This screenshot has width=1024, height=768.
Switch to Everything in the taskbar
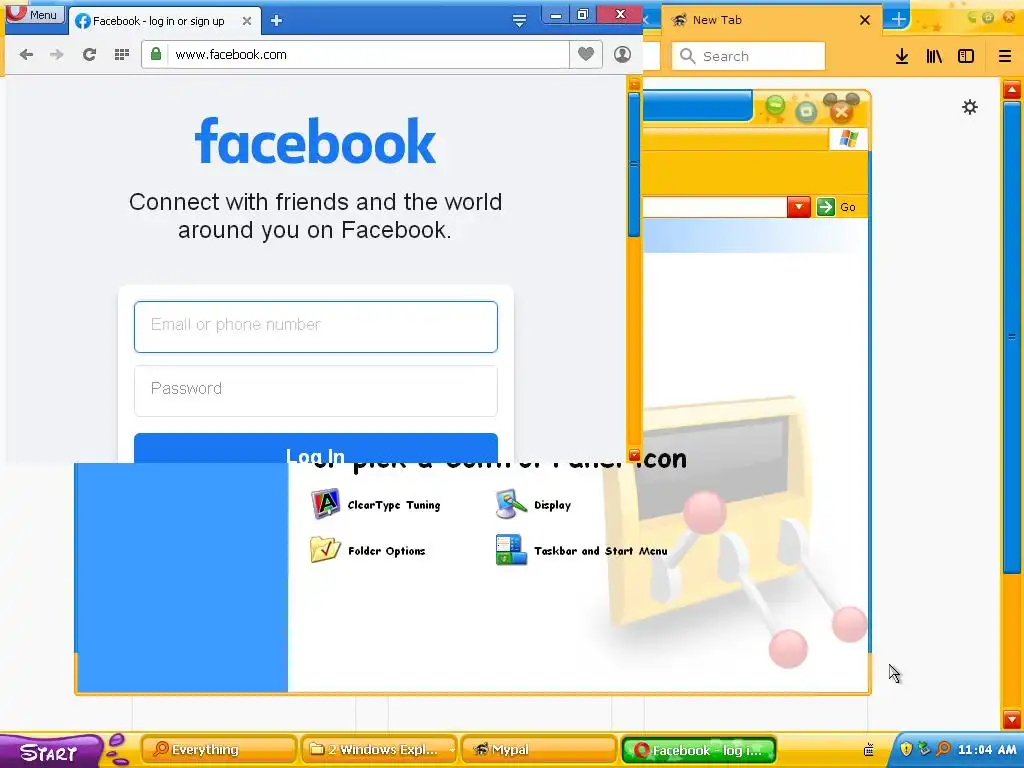pos(219,750)
